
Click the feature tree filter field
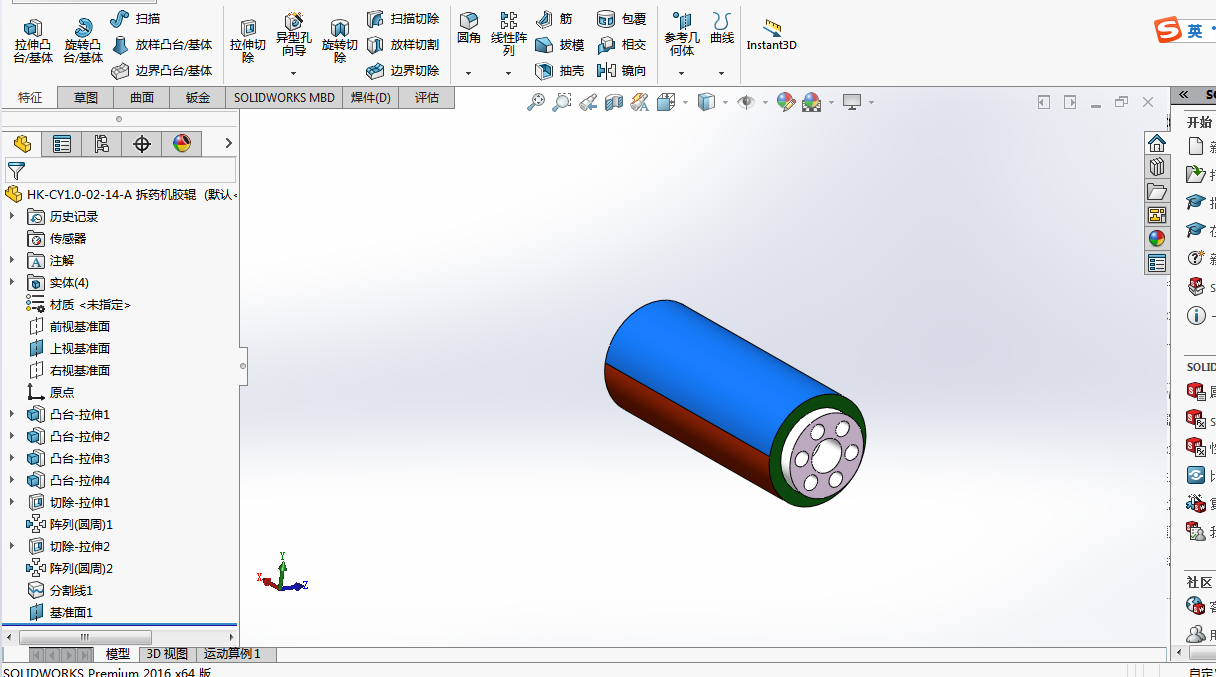(x=120, y=170)
